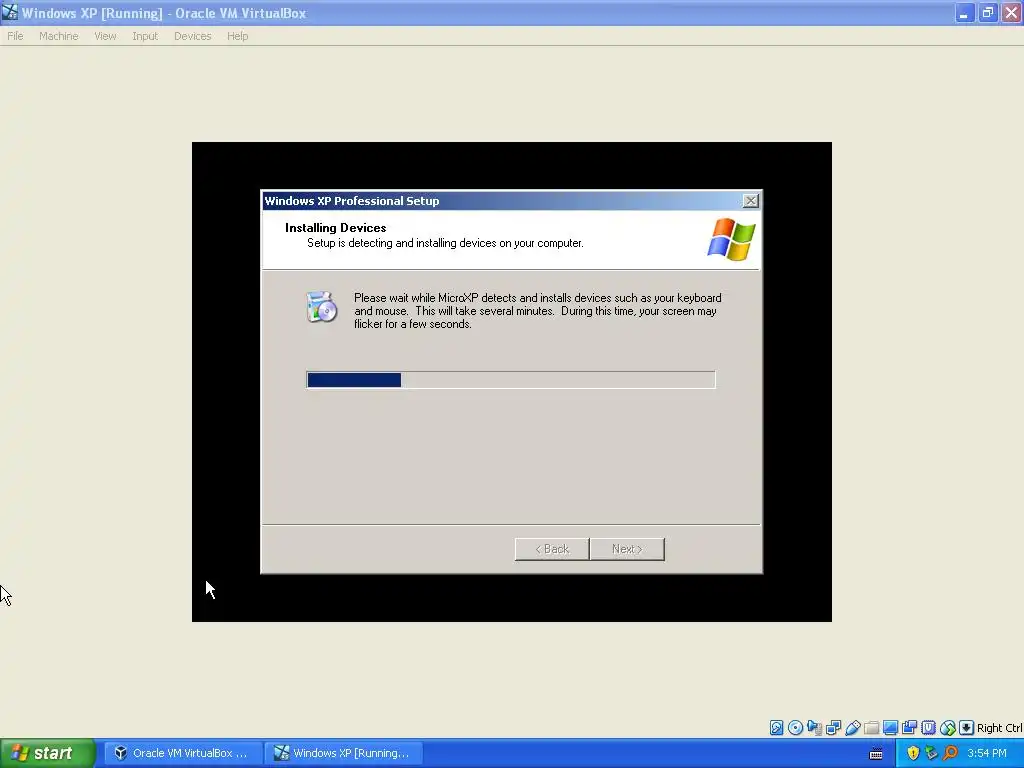Click the VirtualBox title bar icon

click(10, 12)
